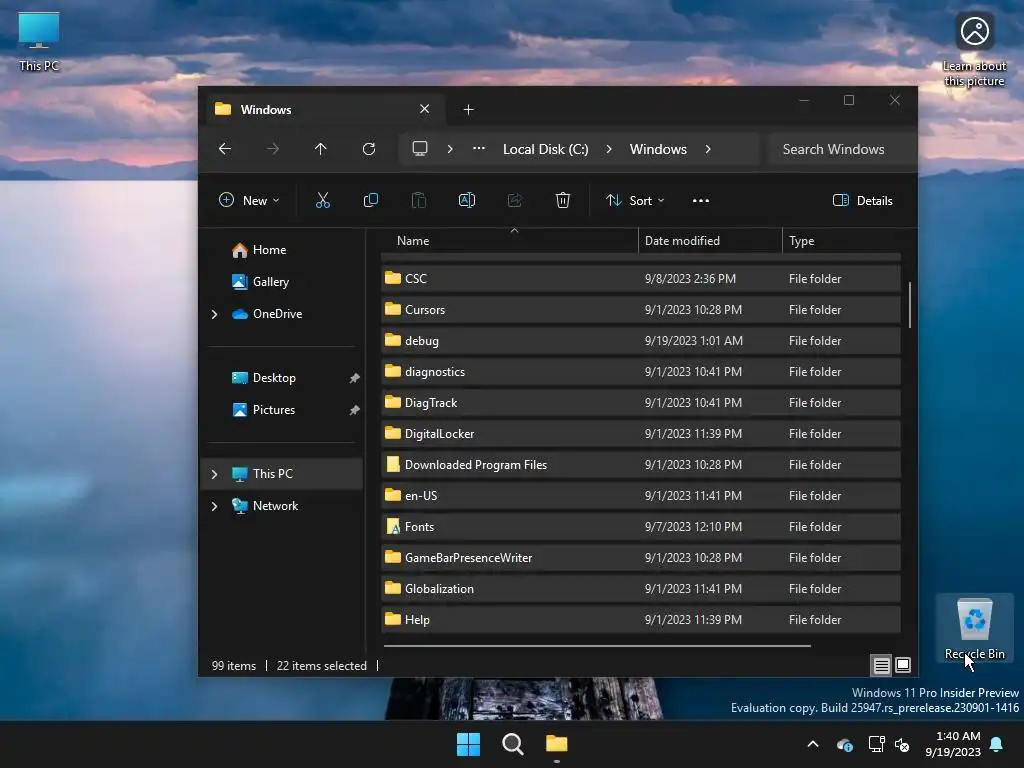The width and height of the screenshot is (1024, 768).
Task: Sort by Type column header
Action: [x=842, y=241]
